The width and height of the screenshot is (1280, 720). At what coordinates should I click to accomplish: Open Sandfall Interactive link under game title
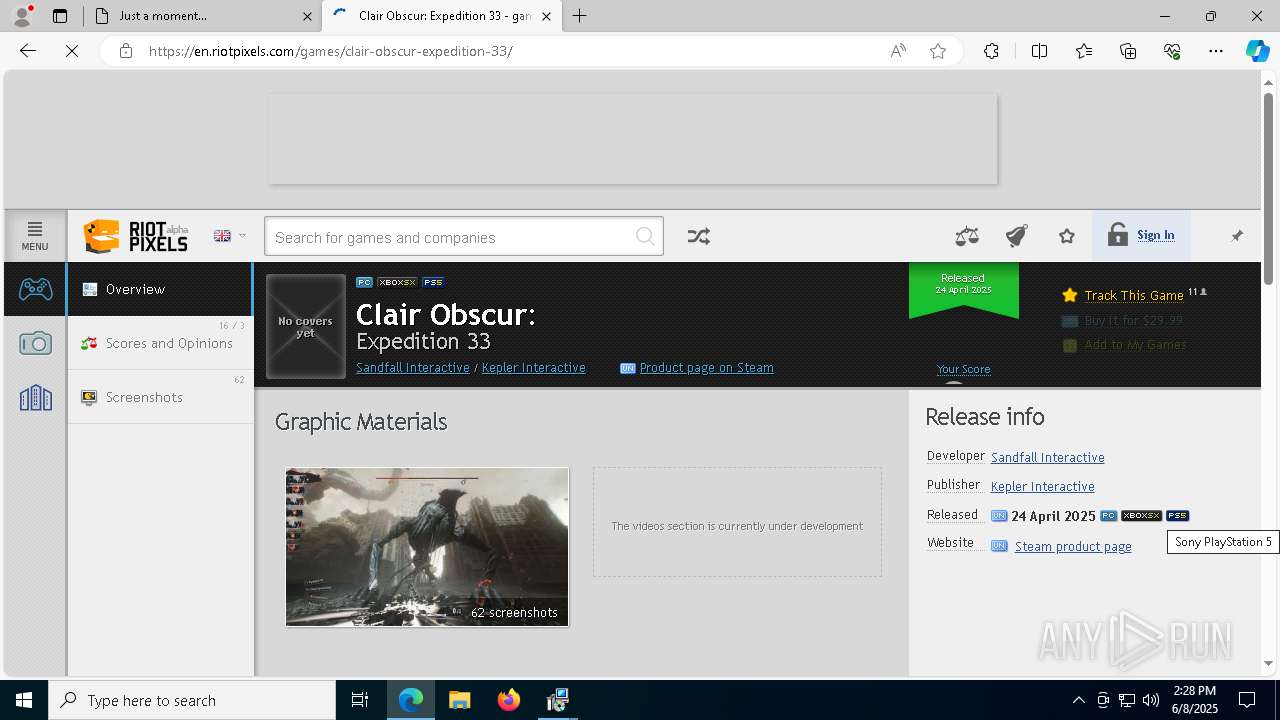coord(413,368)
